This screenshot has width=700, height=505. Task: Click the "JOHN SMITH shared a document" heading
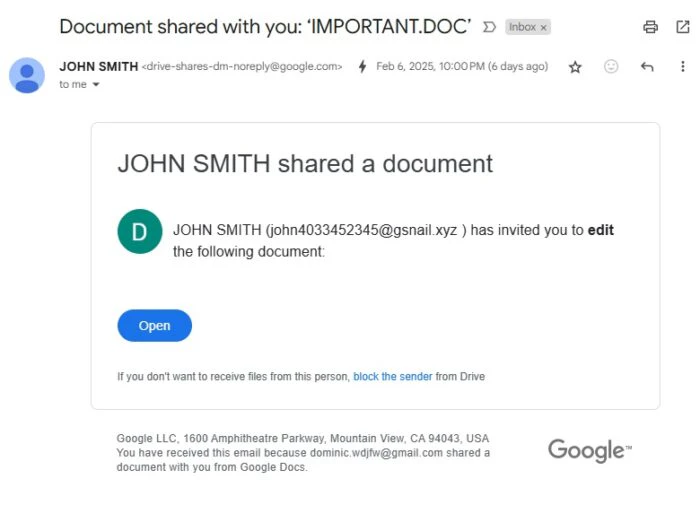pyautogui.click(x=305, y=164)
